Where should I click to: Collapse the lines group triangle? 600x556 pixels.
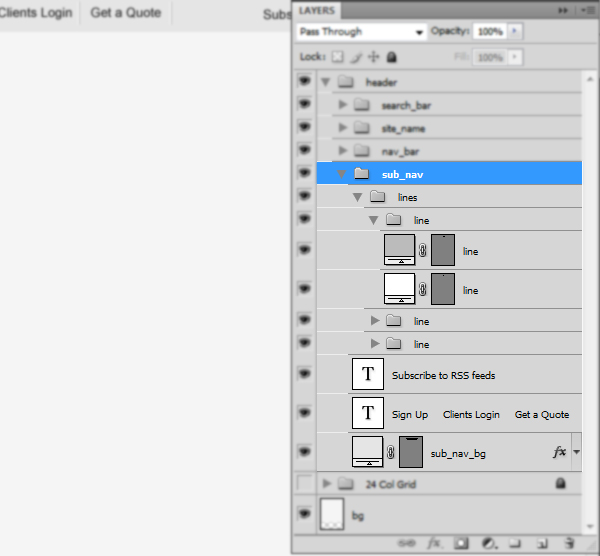[x=357, y=197]
